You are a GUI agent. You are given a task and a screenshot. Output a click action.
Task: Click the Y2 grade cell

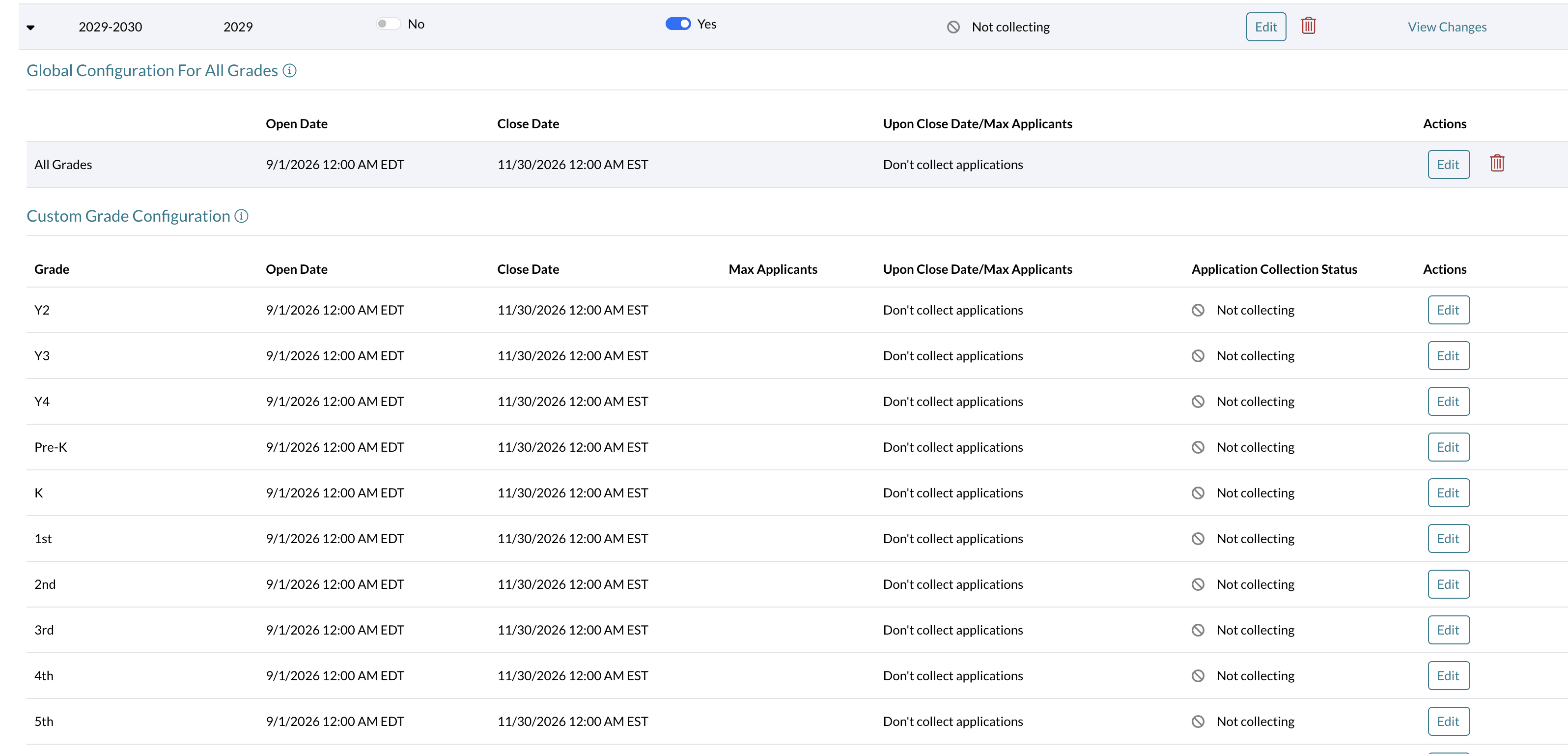(42, 310)
